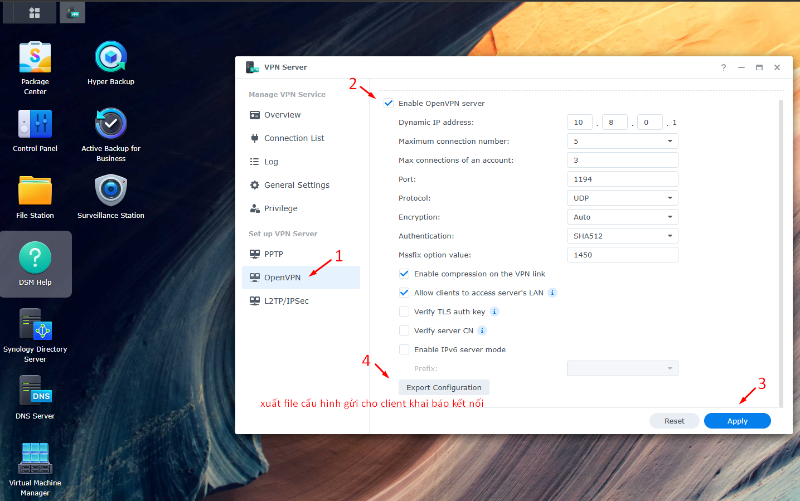
Task: Open the Authentication SHA512 dropdown
Action: pos(622,236)
